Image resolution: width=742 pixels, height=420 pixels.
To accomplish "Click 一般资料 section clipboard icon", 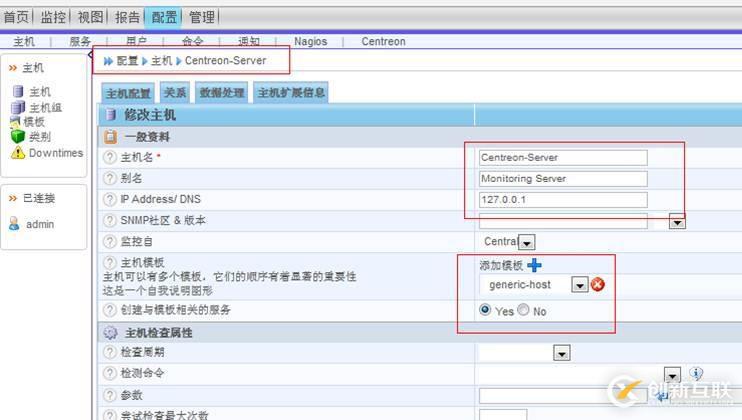I will point(110,137).
